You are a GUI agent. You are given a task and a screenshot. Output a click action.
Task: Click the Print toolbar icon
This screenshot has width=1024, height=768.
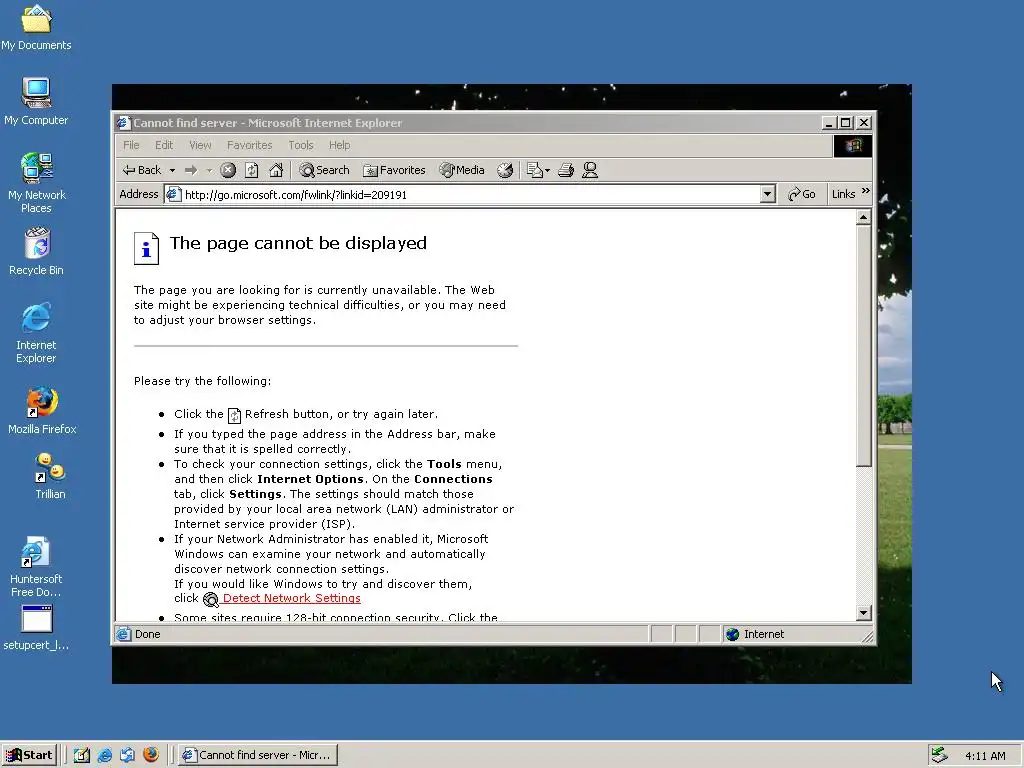pyautogui.click(x=566, y=170)
